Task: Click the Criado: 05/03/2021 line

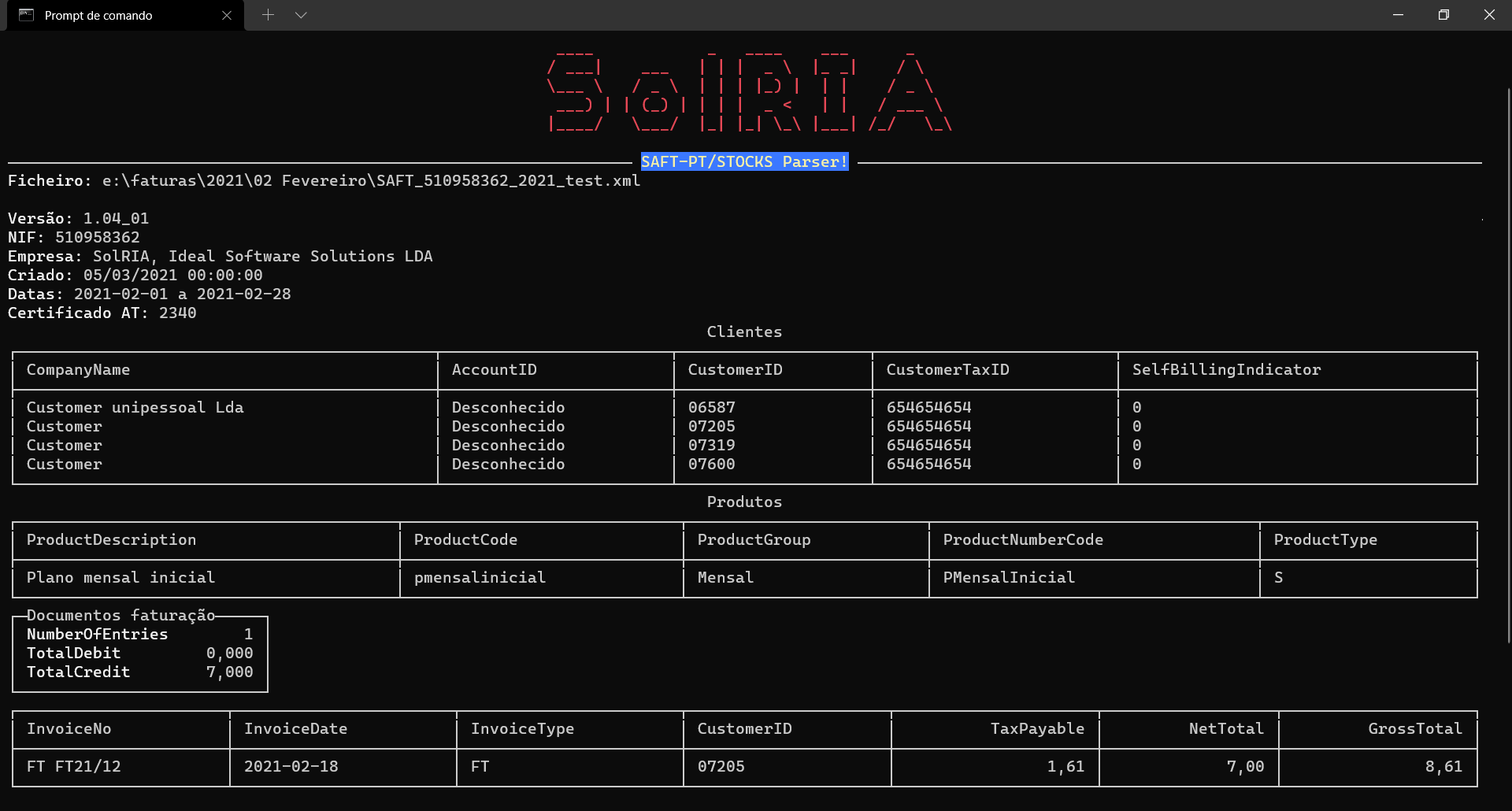Action: click(x=135, y=275)
